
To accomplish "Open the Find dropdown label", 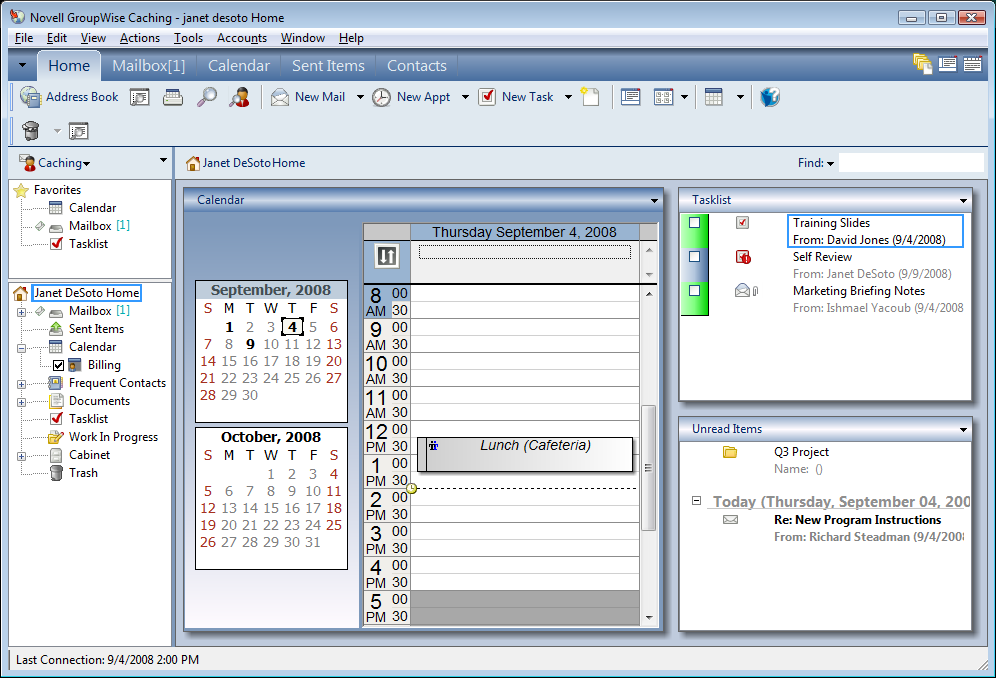I will [816, 163].
